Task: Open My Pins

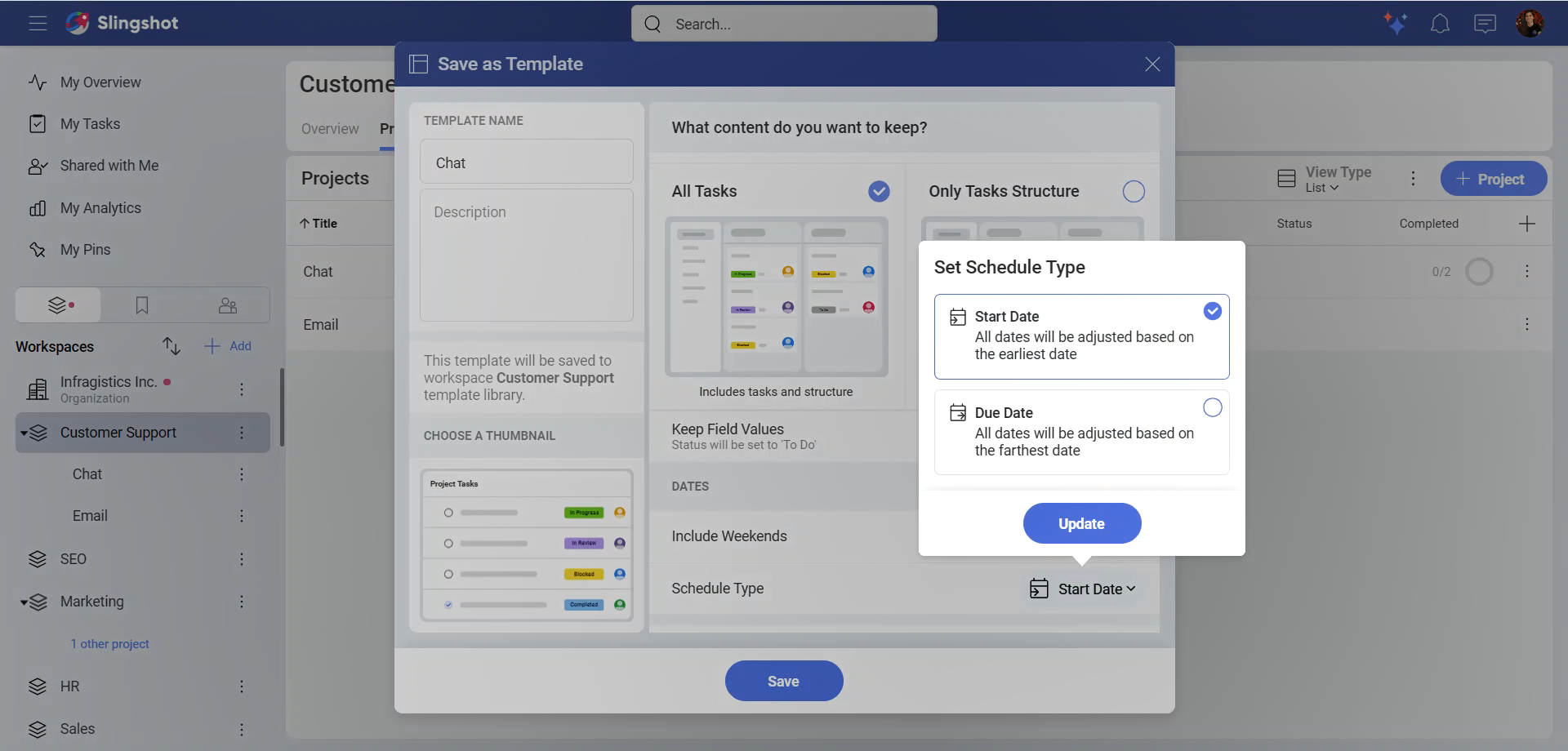Action: pyautogui.click(x=85, y=250)
